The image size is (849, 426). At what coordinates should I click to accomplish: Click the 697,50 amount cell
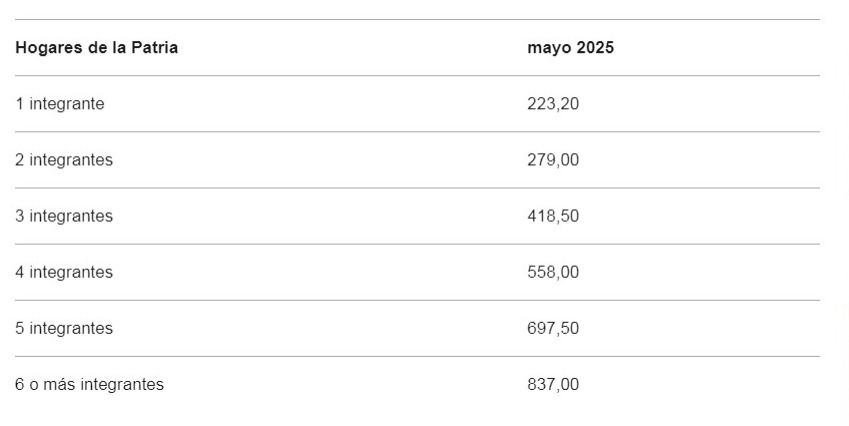(553, 329)
